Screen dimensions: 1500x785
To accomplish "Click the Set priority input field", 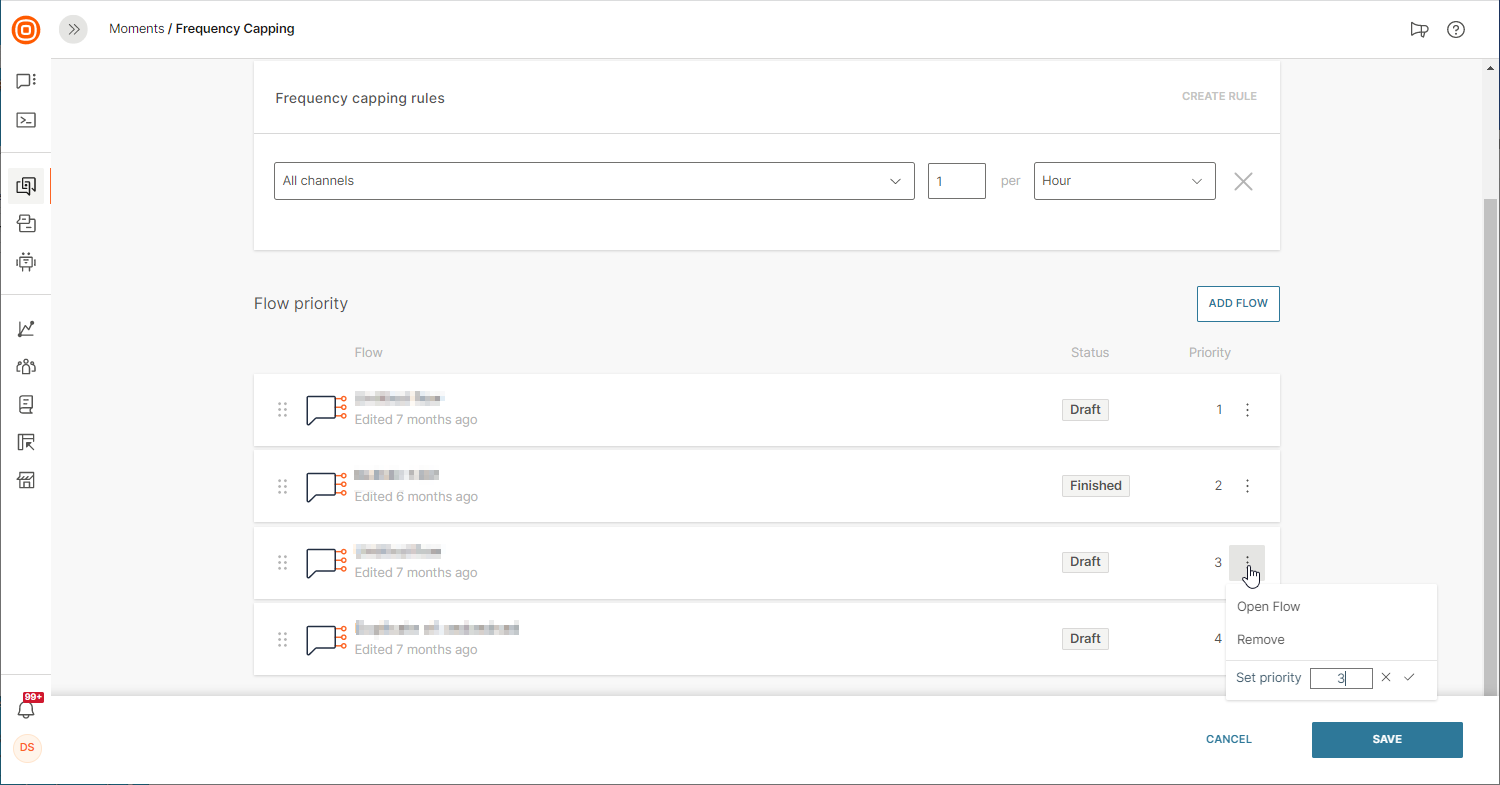I will (x=1340, y=678).
